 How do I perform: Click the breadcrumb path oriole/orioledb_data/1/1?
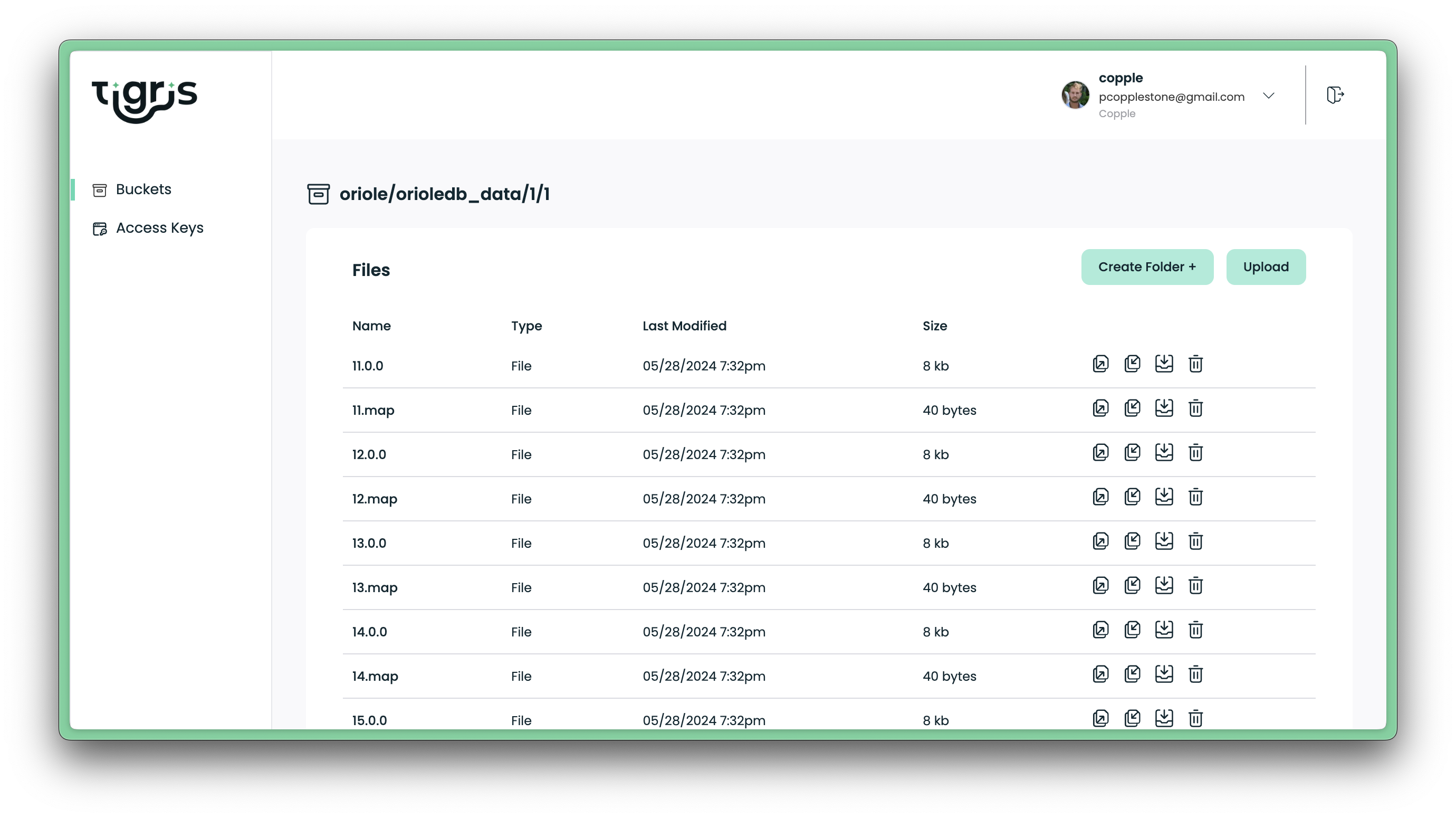(445, 194)
